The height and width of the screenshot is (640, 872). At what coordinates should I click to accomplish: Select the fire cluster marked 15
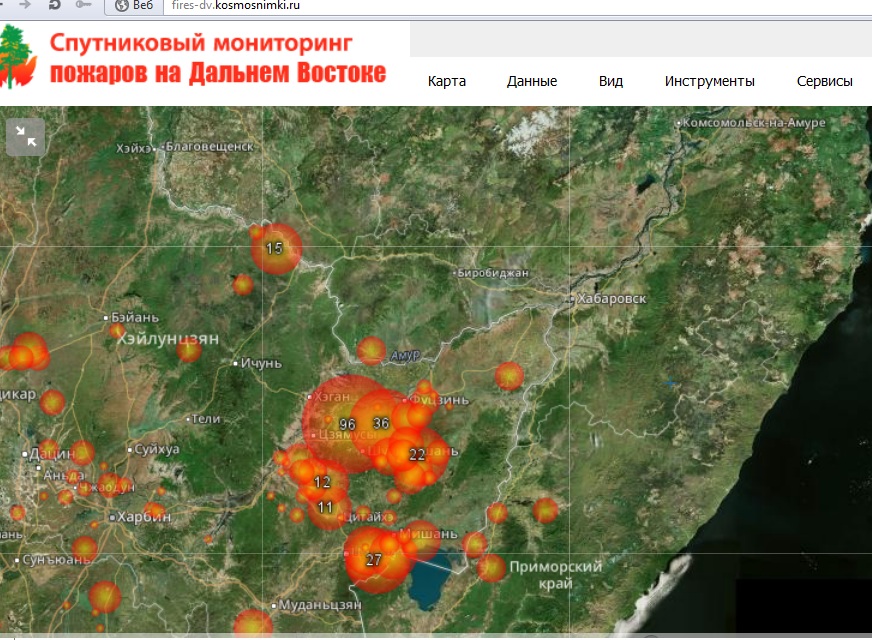(x=275, y=248)
